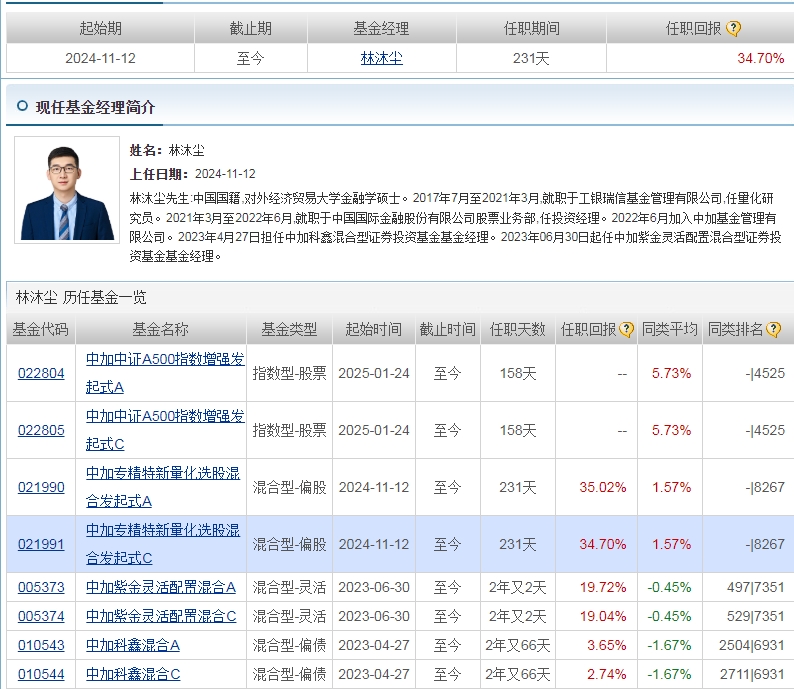Image resolution: width=794 pixels, height=689 pixels.
Task: Click 起始时间 column header
Action: click(x=374, y=330)
